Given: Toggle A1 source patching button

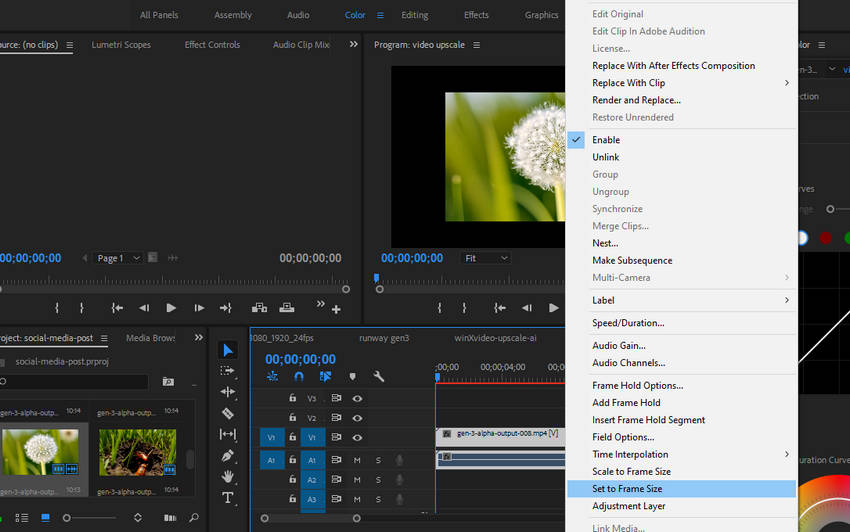Looking at the screenshot, I should 272,460.
